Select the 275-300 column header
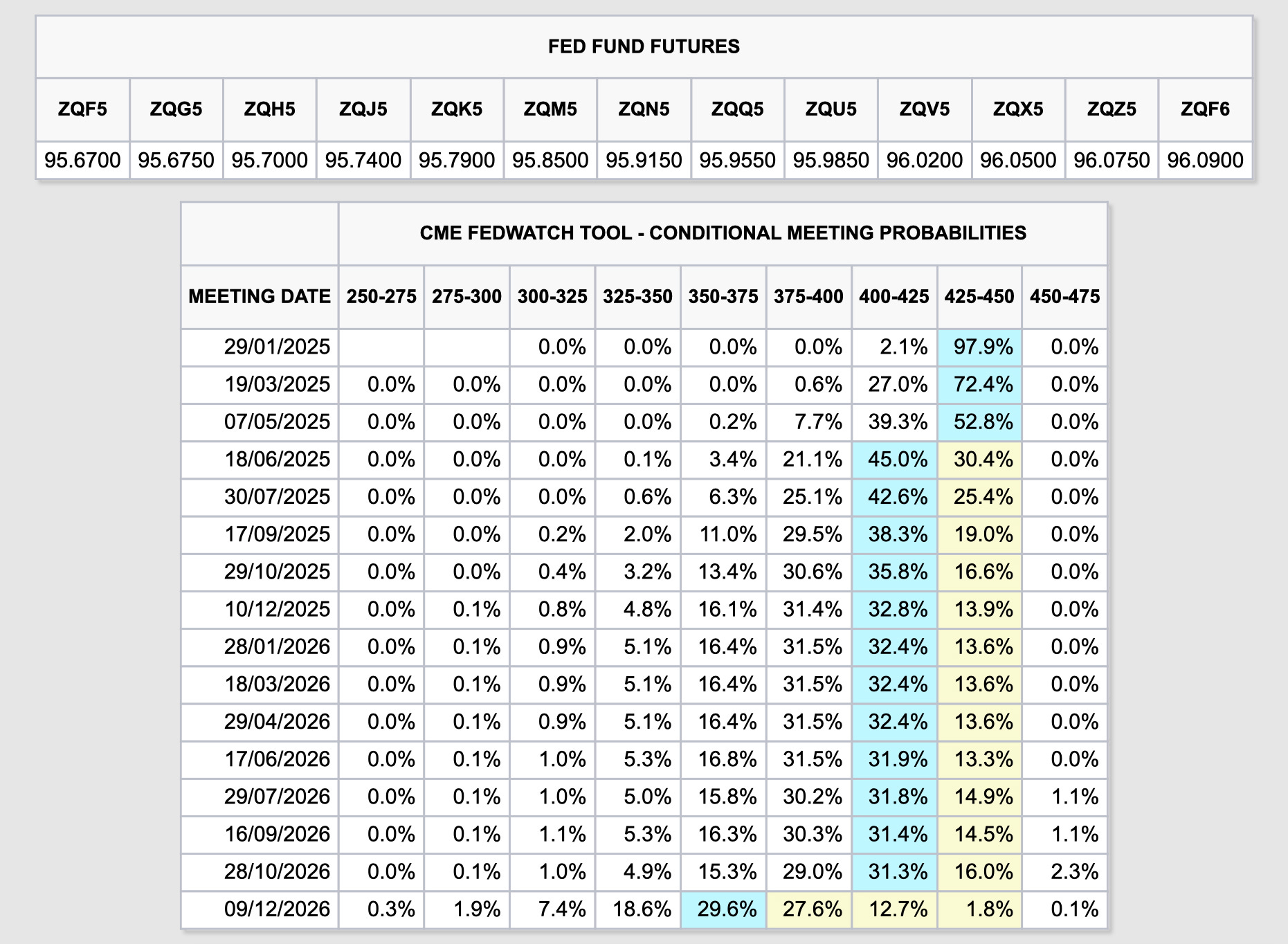The image size is (1288, 944). pyautogui.click(x=466, y=297)
